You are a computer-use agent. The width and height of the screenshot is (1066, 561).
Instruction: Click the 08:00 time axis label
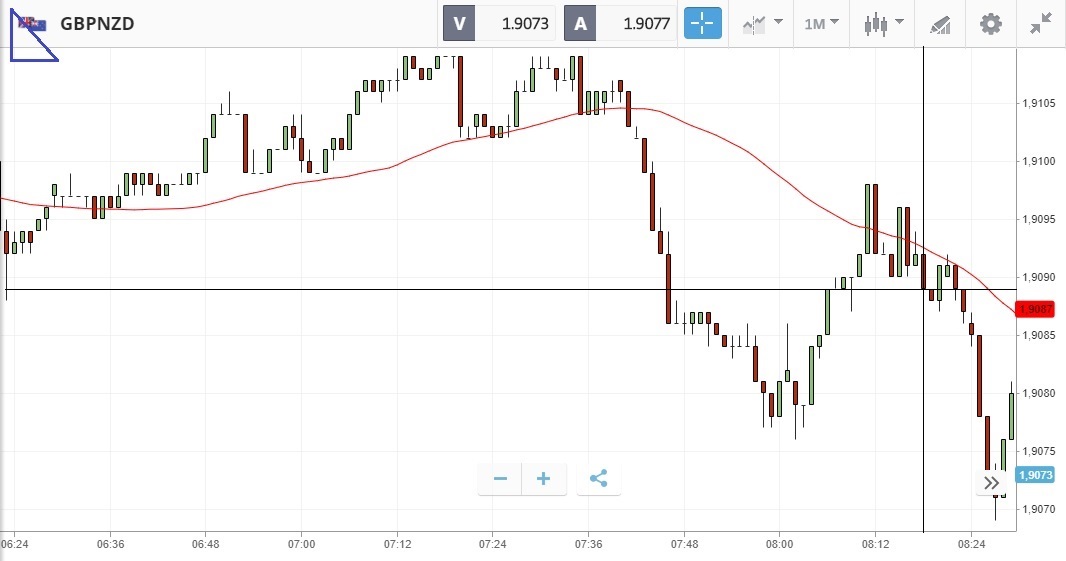780,545
